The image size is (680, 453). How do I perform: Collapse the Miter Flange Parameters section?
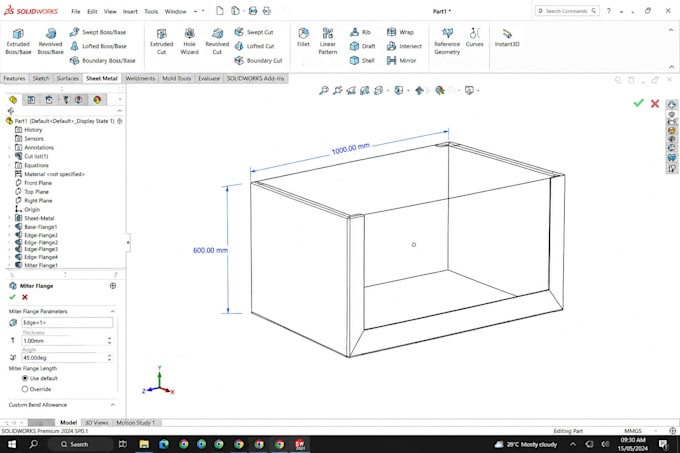113,311
